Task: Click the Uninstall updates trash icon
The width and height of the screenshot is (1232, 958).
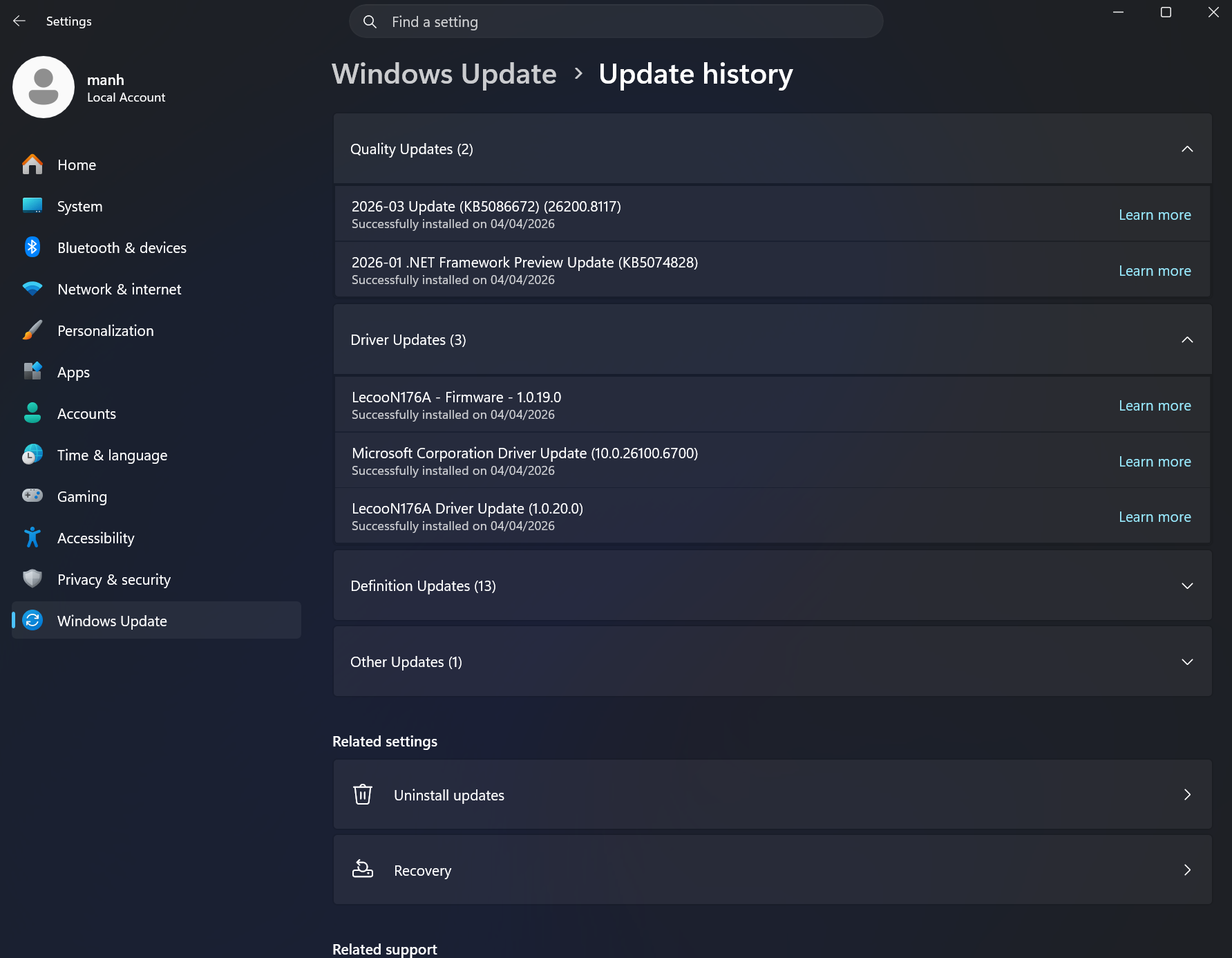Action: click(362, 794)
